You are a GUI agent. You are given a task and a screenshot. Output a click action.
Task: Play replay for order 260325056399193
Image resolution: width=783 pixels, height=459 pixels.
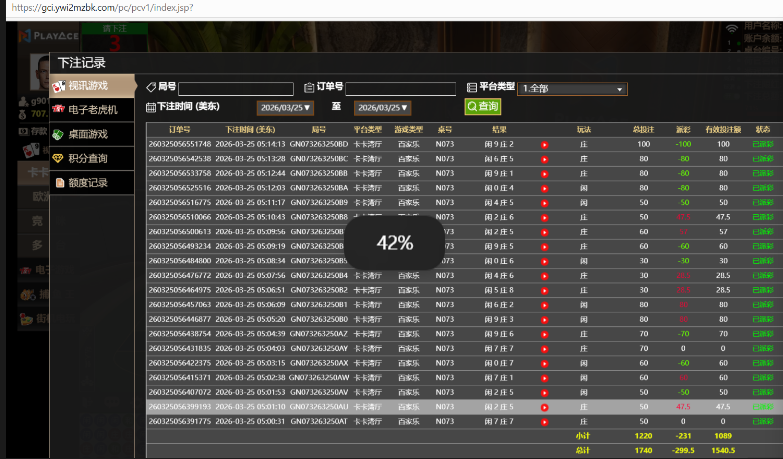pos(545,436)
